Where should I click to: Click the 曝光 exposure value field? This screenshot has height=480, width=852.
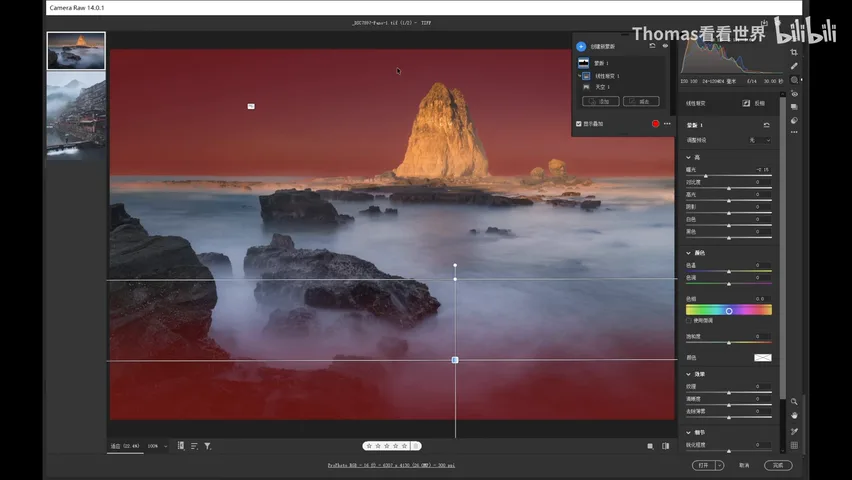tap(763, 170)
